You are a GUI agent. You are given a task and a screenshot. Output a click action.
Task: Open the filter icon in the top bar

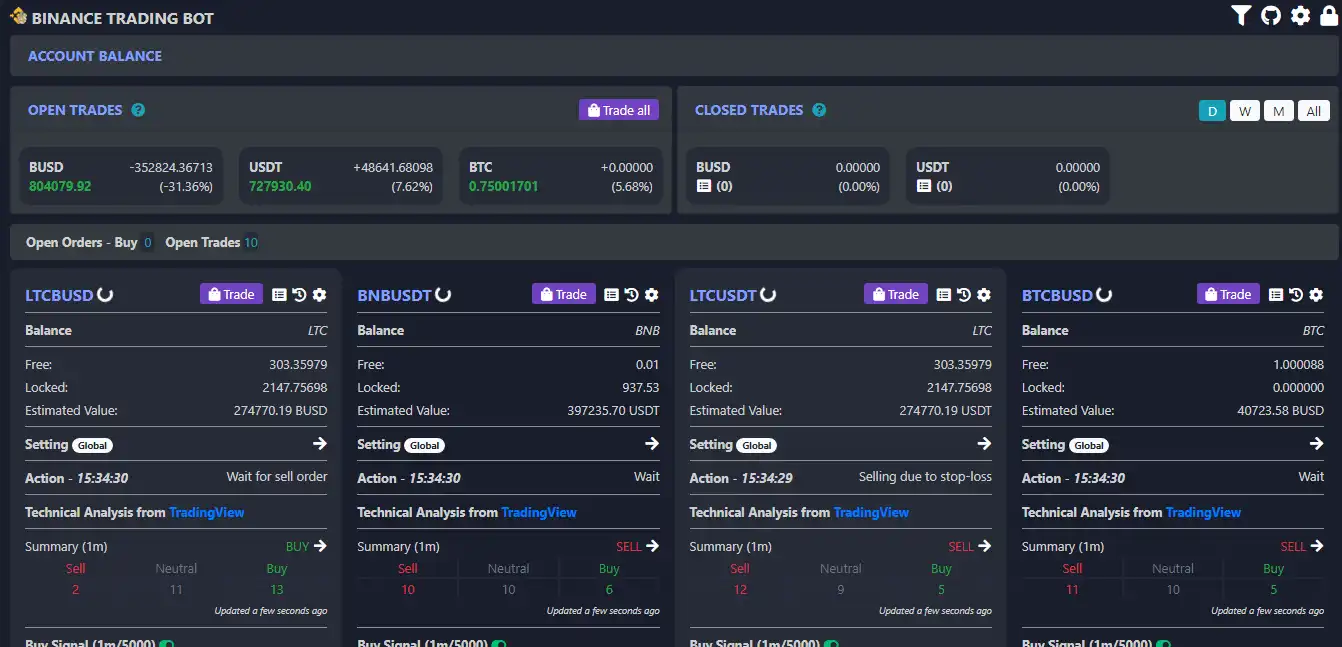(x=1240, y=15)
